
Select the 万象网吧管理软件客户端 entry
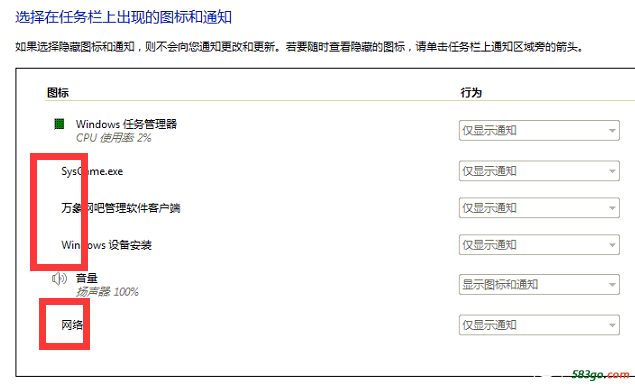[x=121, y=208]
